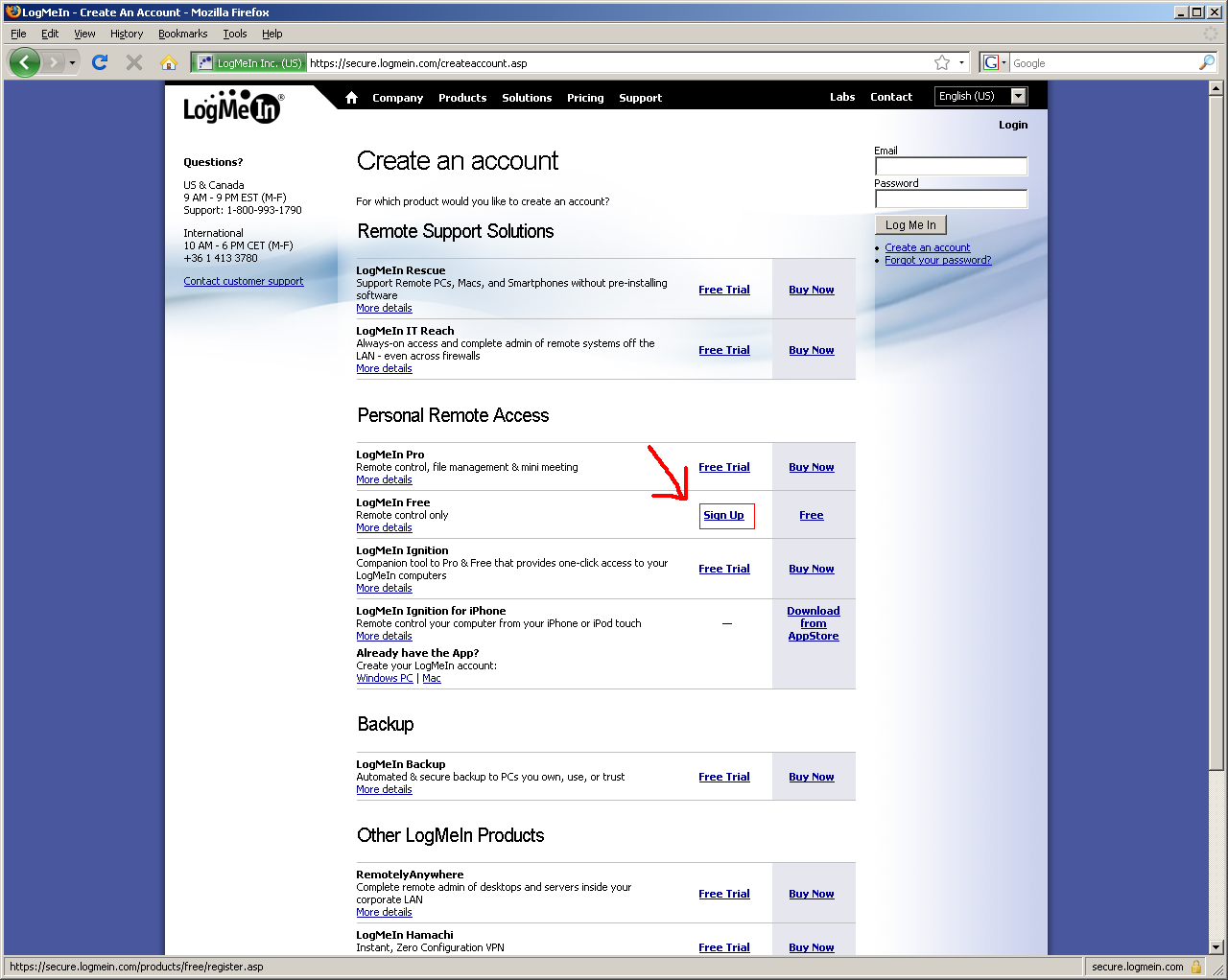This screenshot has height=980, width=1228.
Task: Click the LogMeIn Inc. (US) site identity badge
Action: (249, 63)
